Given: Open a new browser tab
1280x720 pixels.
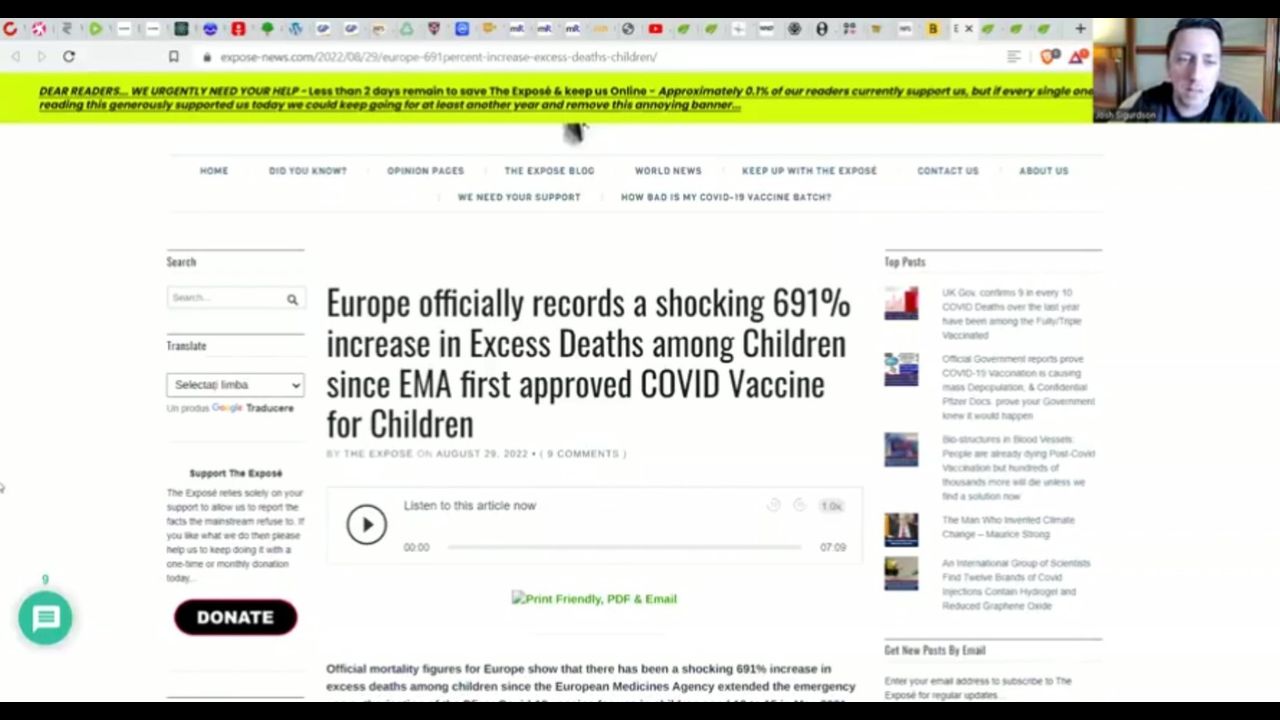Looking at the screenshot, I should click(x=1080, y=29).
